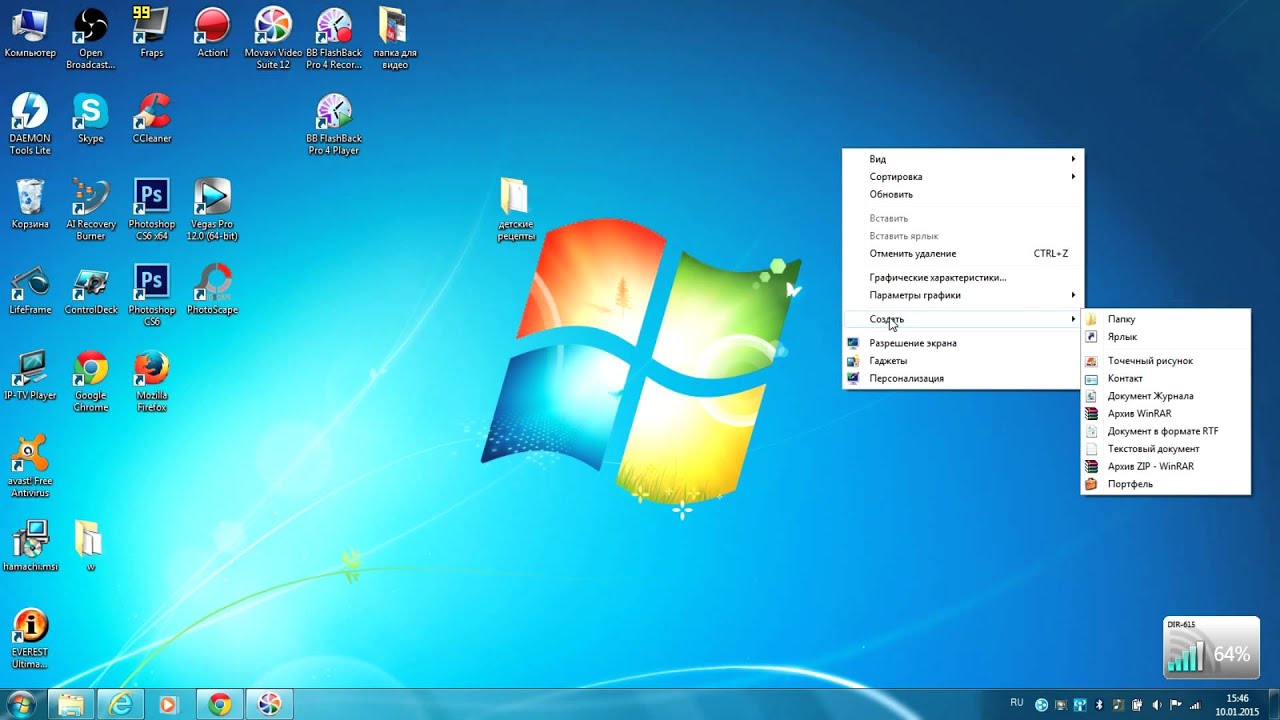Select the ControlDeck desktop shortcut
This screenshot has height=720, width=1280.
(91, 290)
